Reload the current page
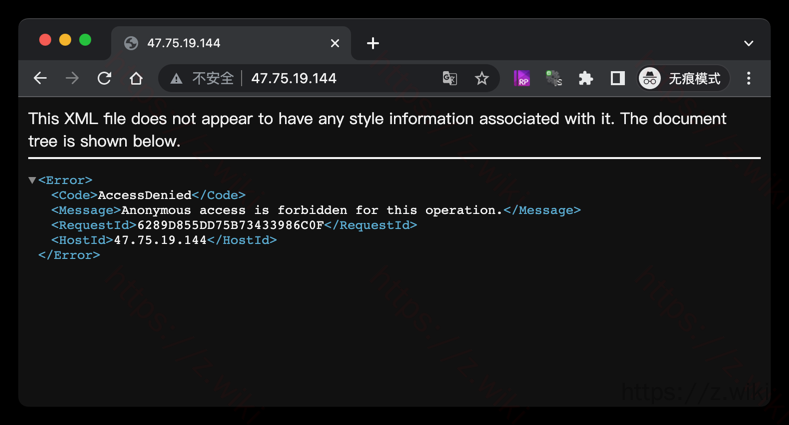 point(104,78)
